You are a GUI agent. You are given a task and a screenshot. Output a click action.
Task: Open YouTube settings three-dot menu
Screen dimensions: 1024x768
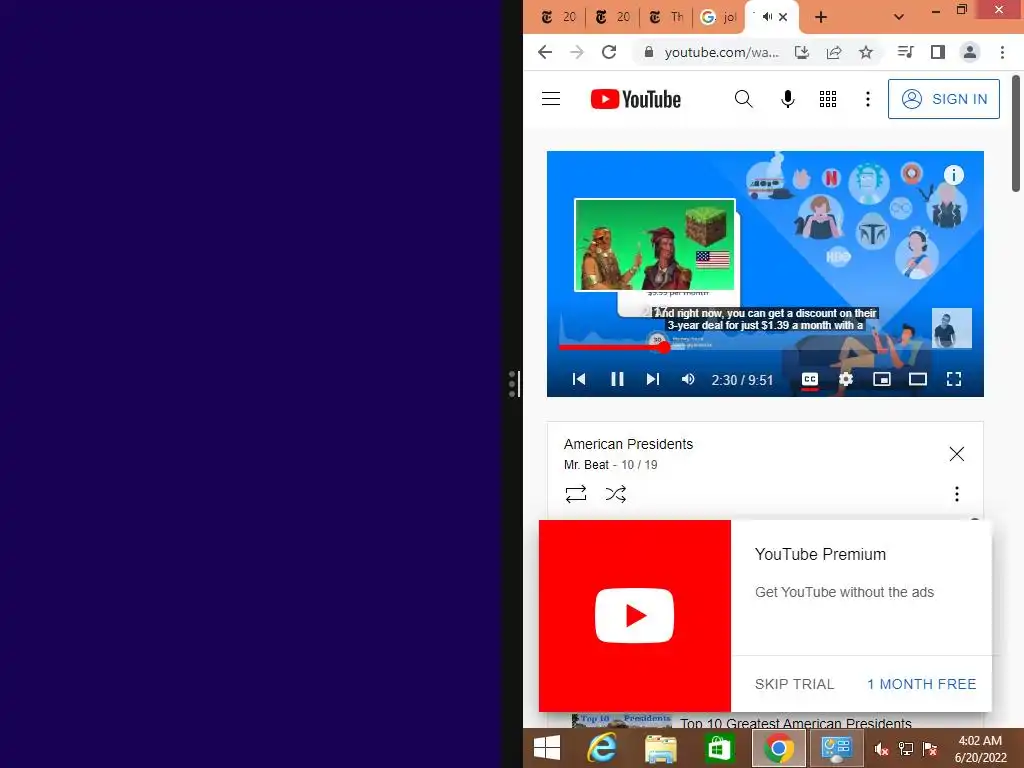pos(867,99)
